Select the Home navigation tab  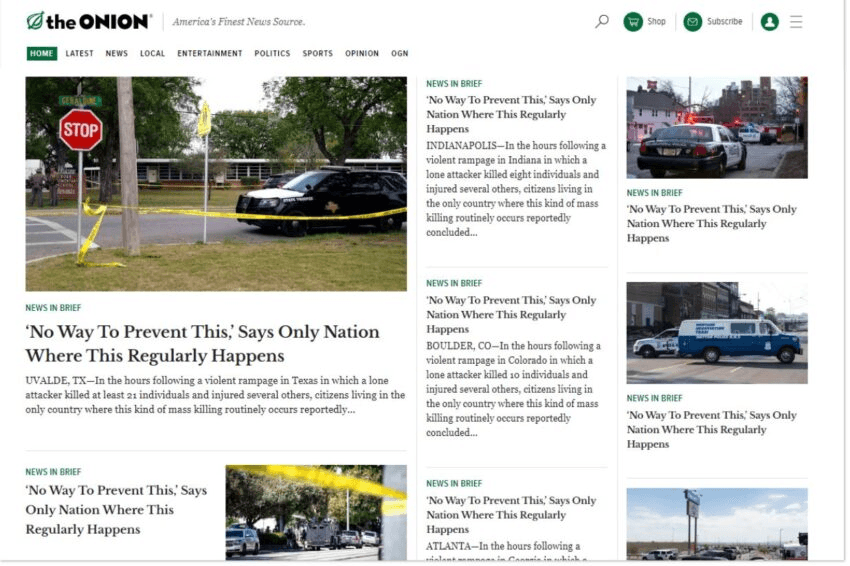42,54
